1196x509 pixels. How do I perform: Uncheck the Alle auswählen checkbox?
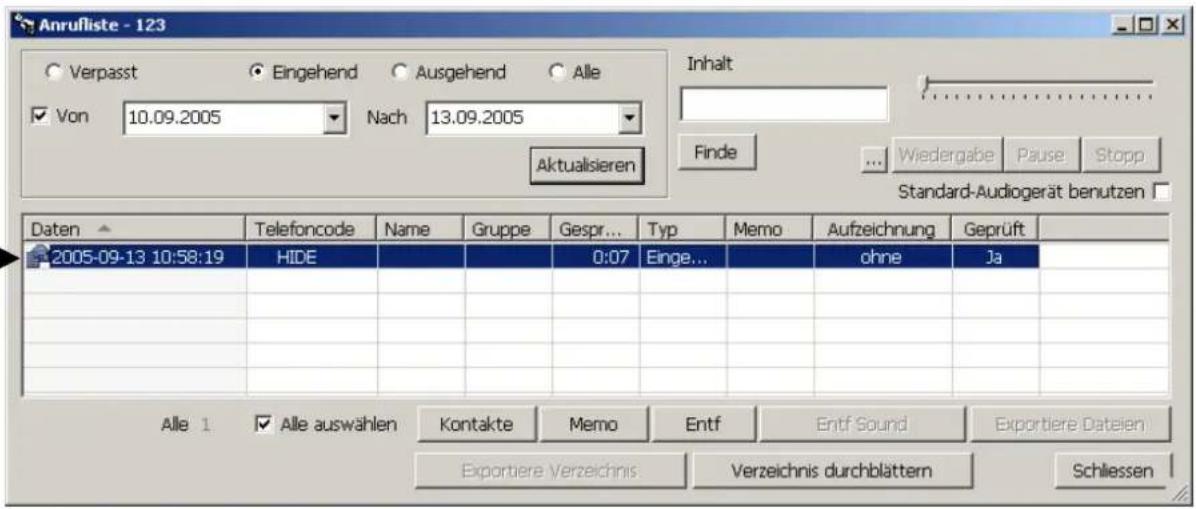(x=261, y=425)
